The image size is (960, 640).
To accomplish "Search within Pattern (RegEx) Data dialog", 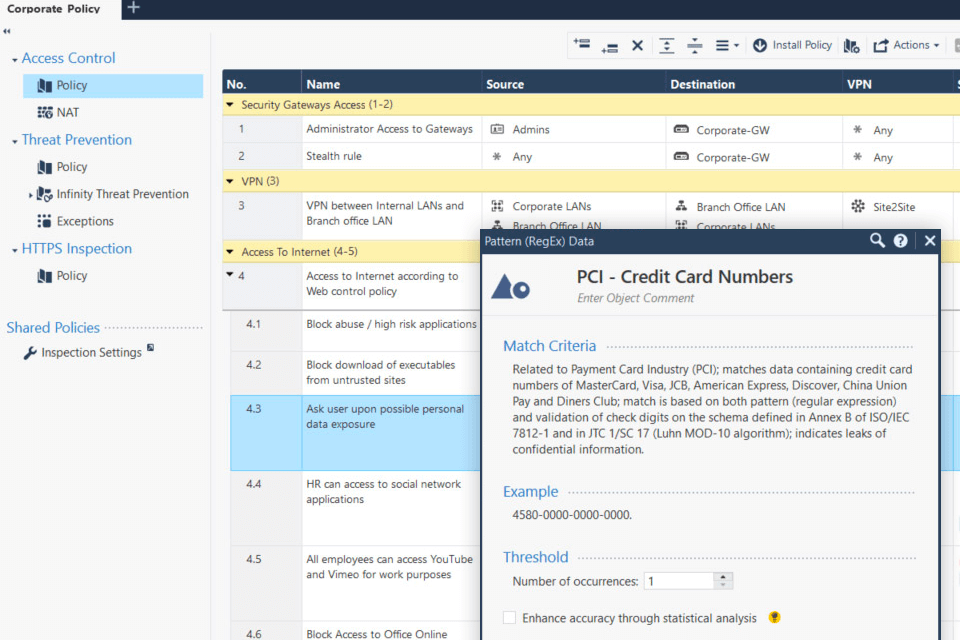I will tap(877, 241).
